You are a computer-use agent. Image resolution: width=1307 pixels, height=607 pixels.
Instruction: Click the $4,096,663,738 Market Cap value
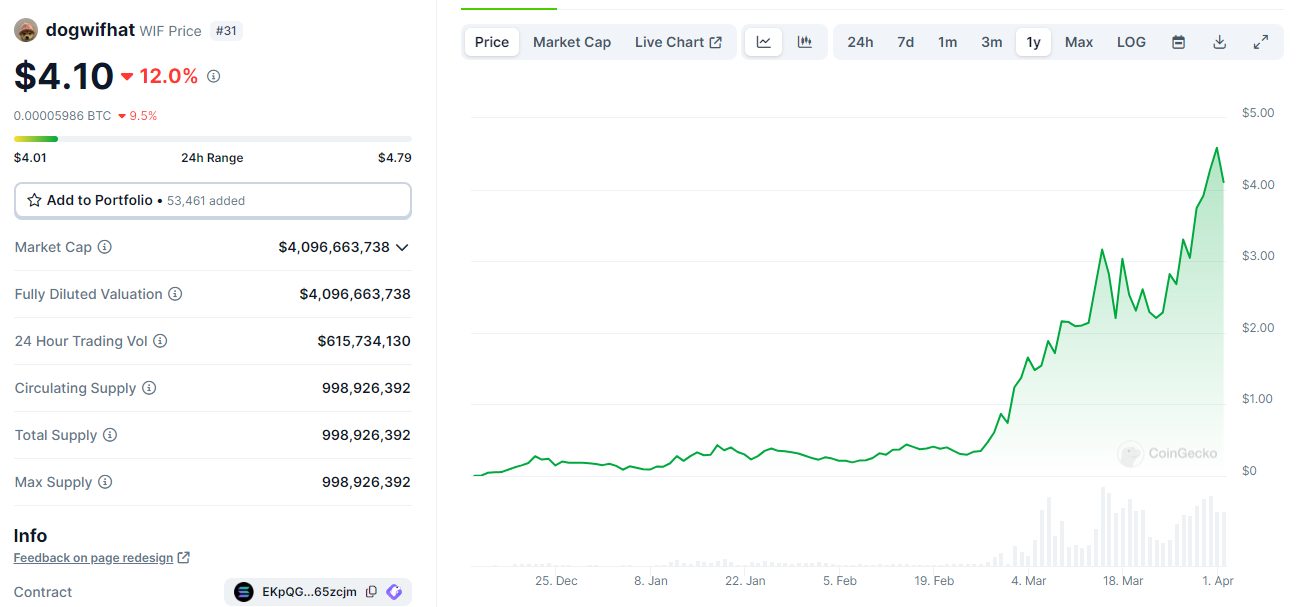pyautogui.click(x=334, y=247)
